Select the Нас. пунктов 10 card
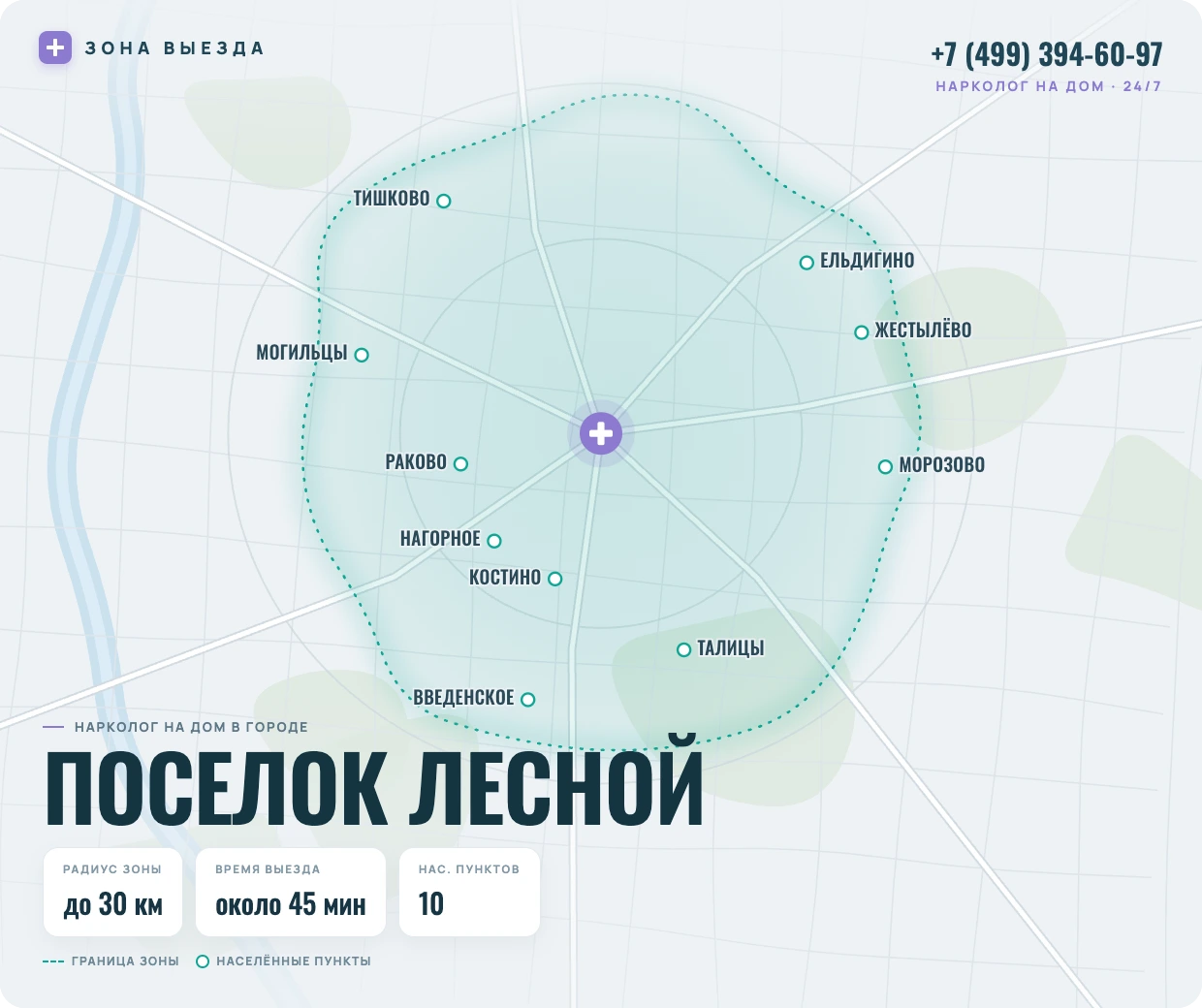 [469, 892]
